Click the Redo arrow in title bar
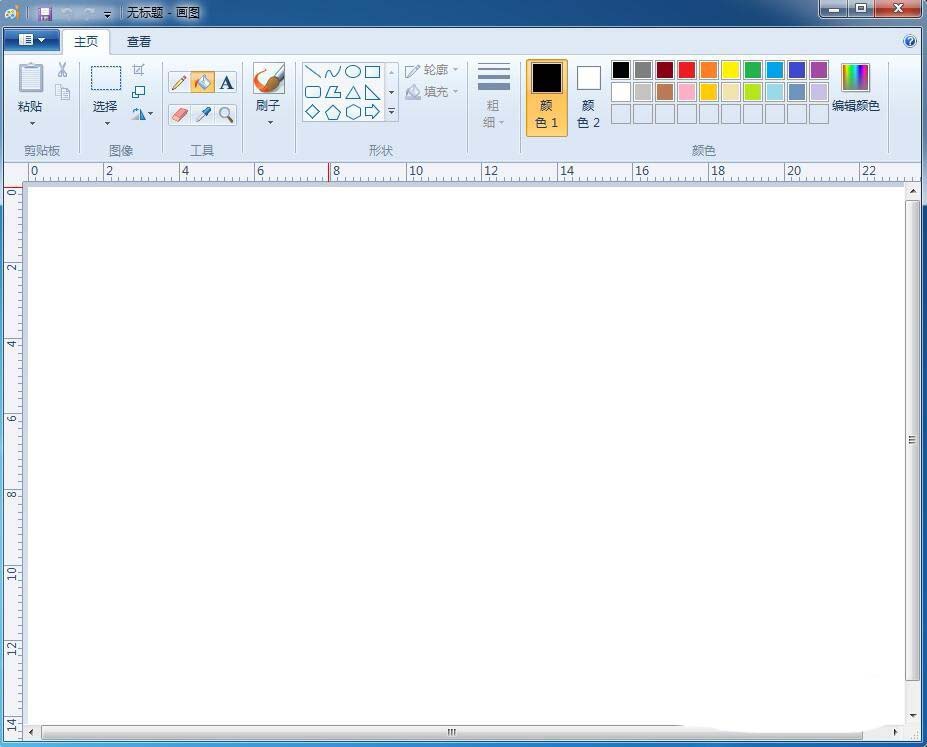927x747 pixels. click(89, 13)
